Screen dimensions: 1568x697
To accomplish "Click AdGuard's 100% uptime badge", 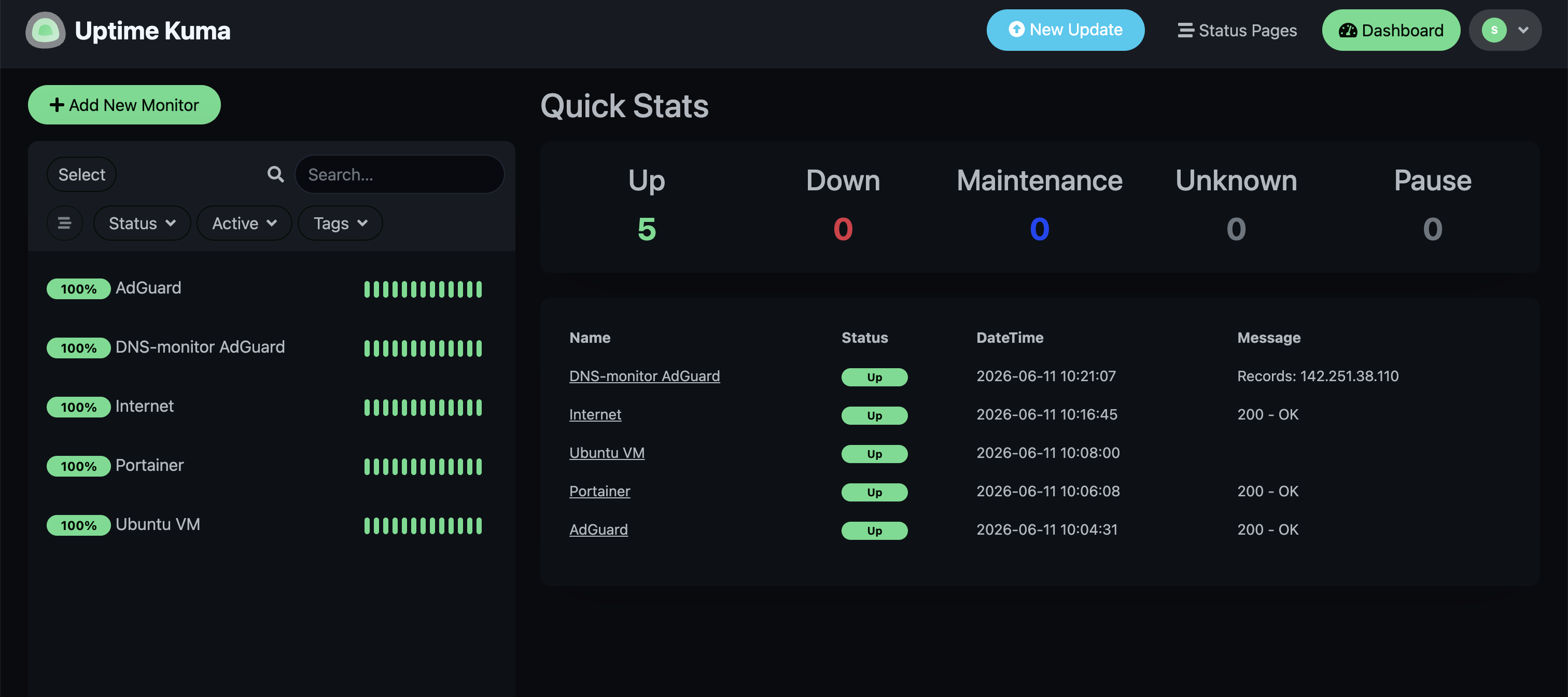I will click(x=78, y=288).
